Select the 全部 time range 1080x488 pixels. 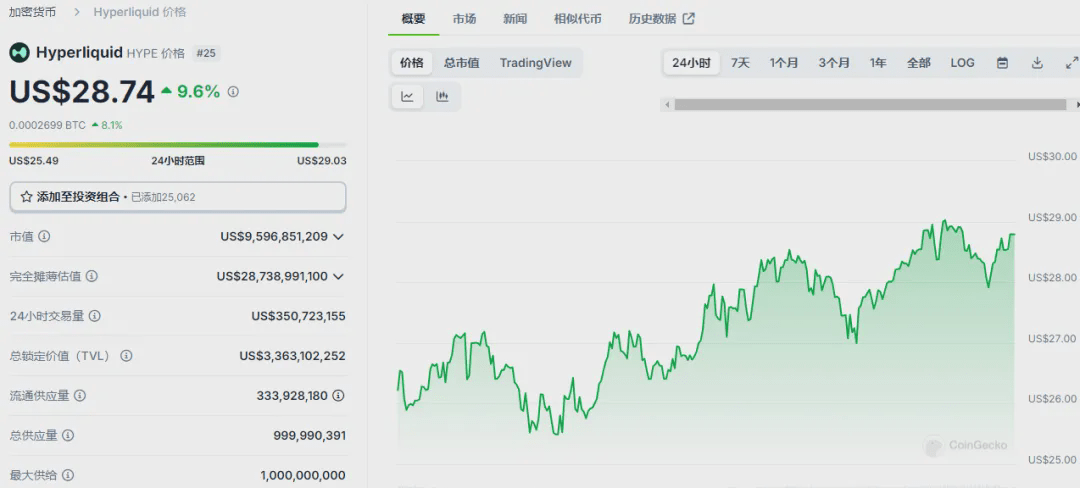(919, 63)
